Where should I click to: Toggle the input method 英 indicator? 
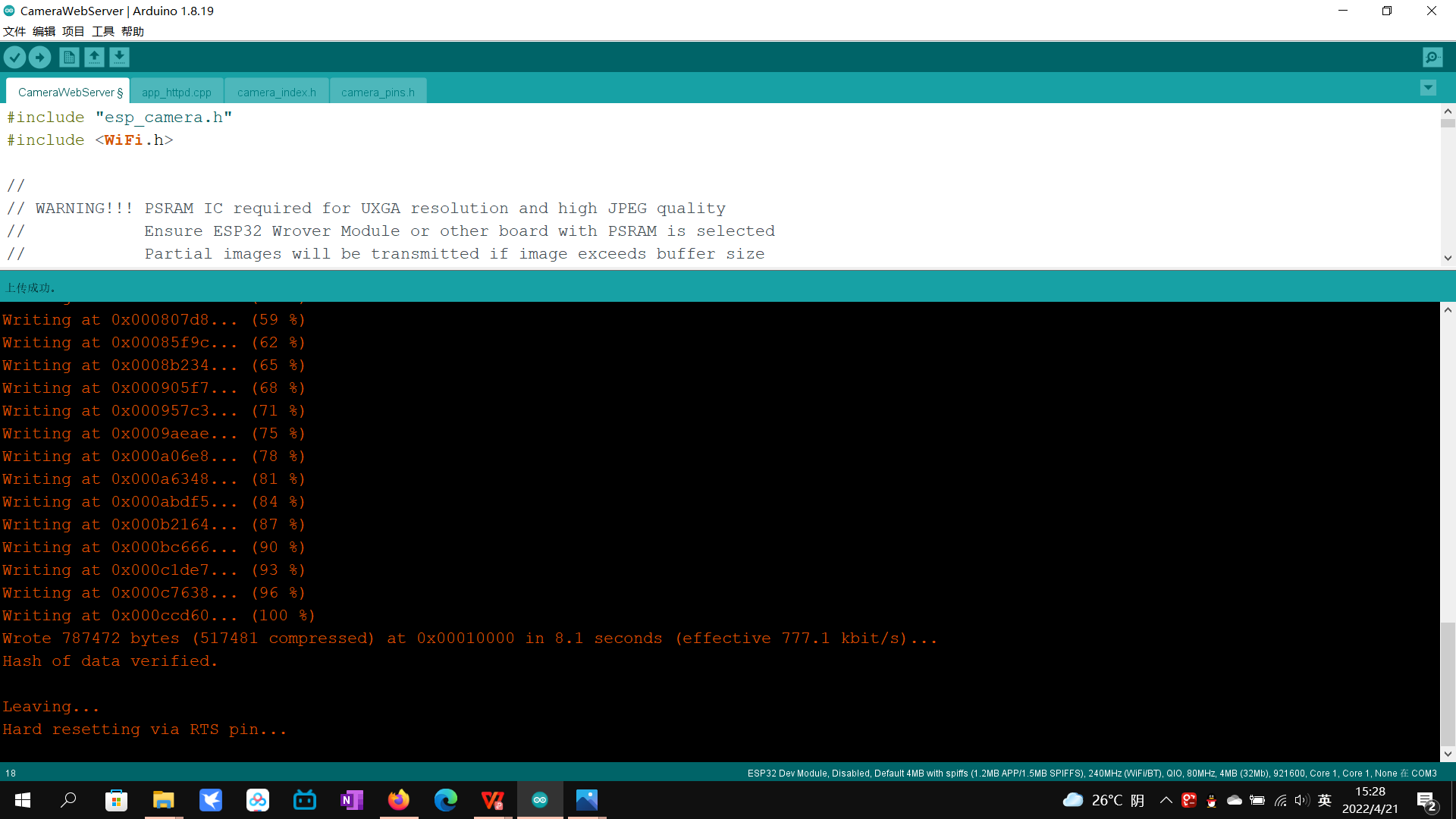(x=1325, y=800)
